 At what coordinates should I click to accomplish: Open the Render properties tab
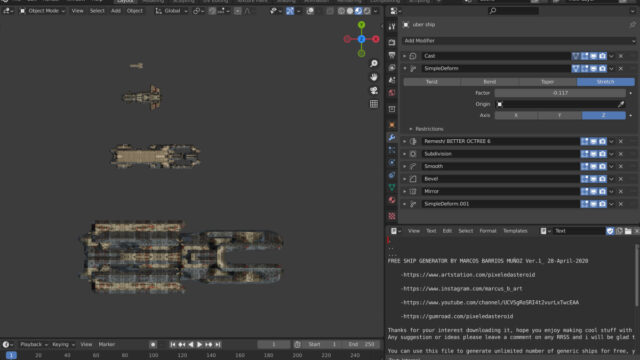392,42
